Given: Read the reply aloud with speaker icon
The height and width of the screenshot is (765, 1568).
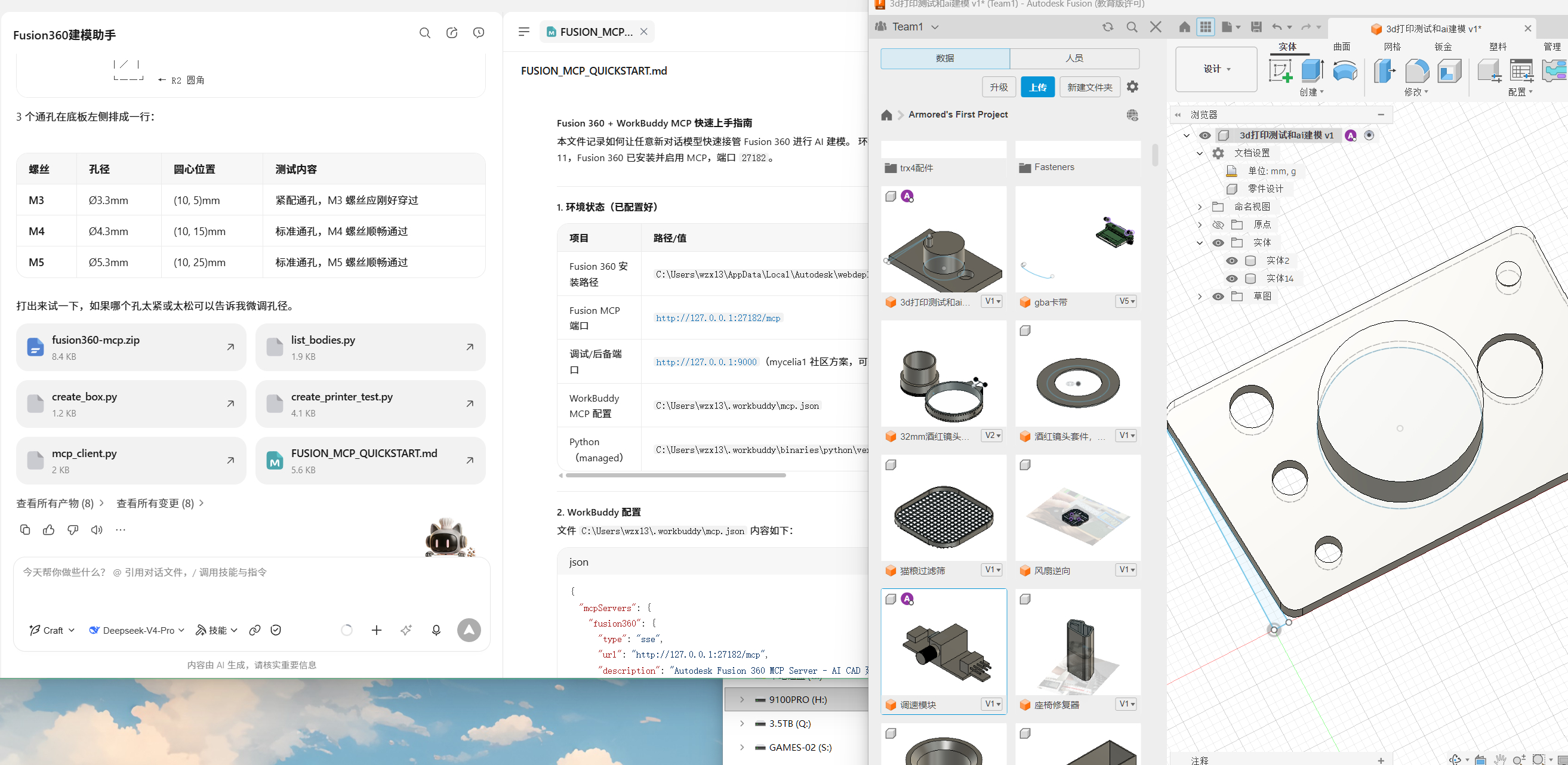Looking at the screenshot, I should (x=97, y=530).
